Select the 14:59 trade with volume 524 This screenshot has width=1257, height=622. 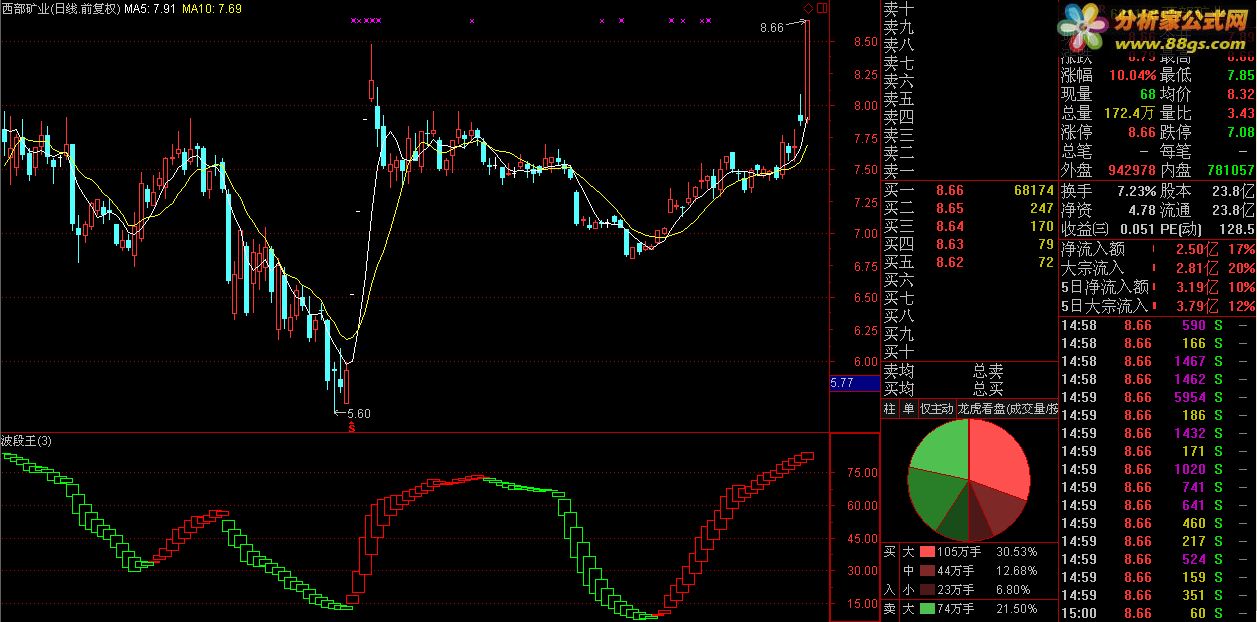(1157, 559)
